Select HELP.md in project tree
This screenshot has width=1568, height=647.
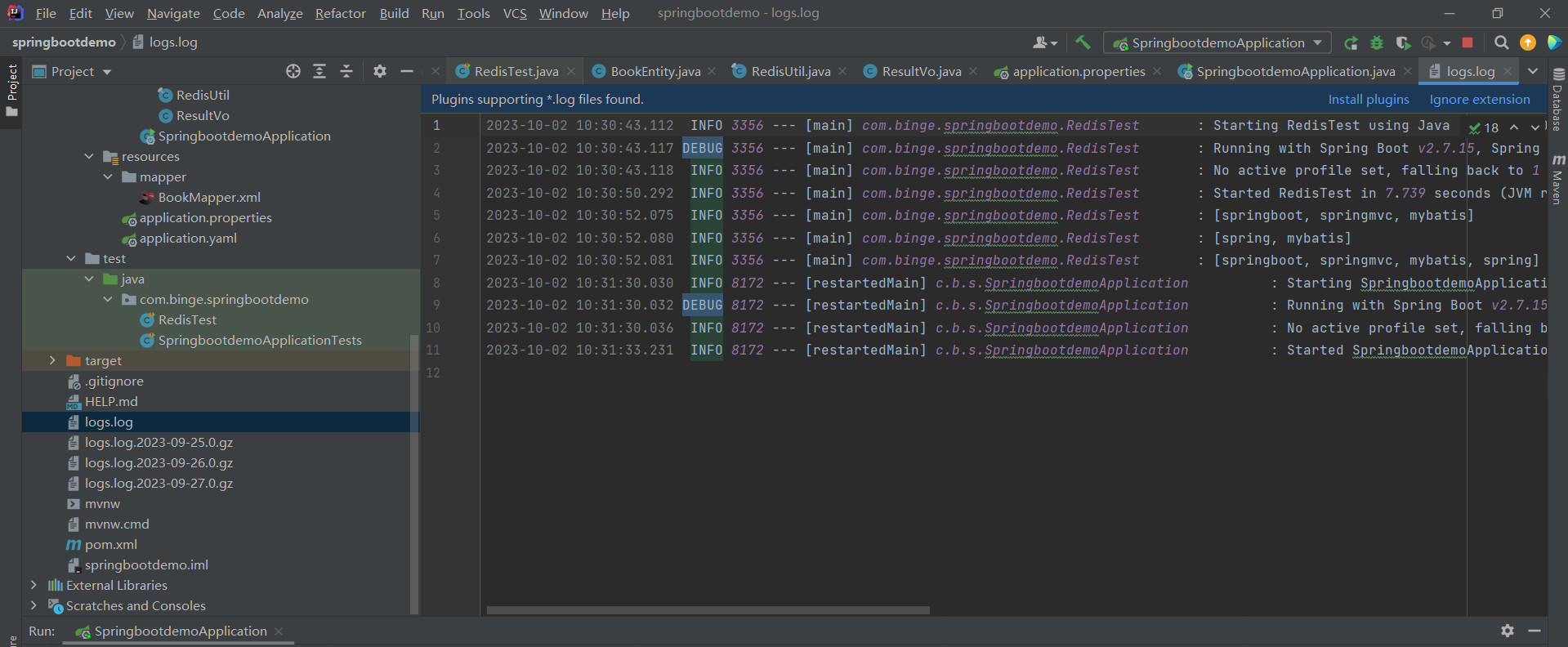pos(111,401)
